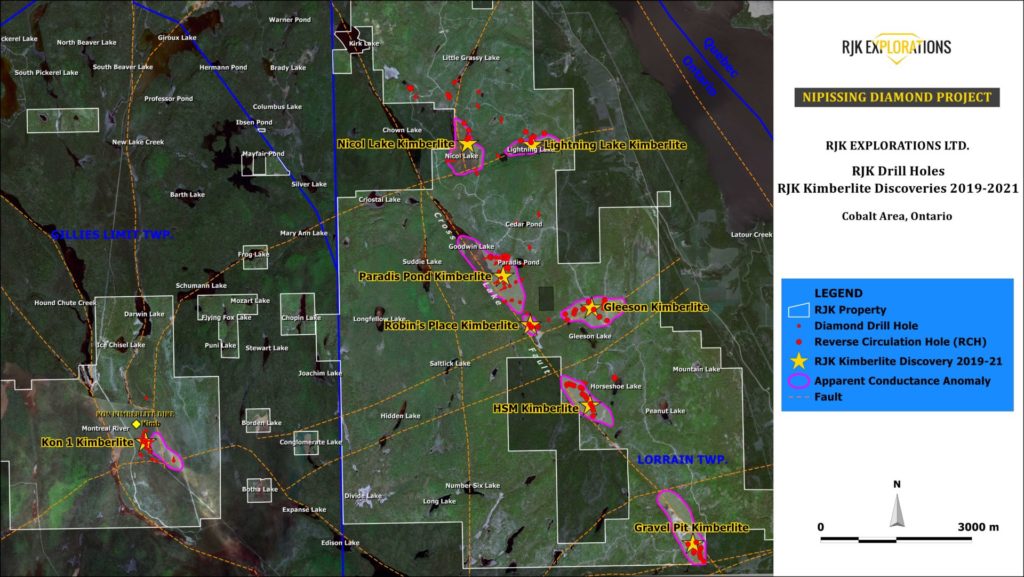1024x577 pixels.
Task: Click the 'South Pickerel Lake' label
Action: click(x=46, y=72)
